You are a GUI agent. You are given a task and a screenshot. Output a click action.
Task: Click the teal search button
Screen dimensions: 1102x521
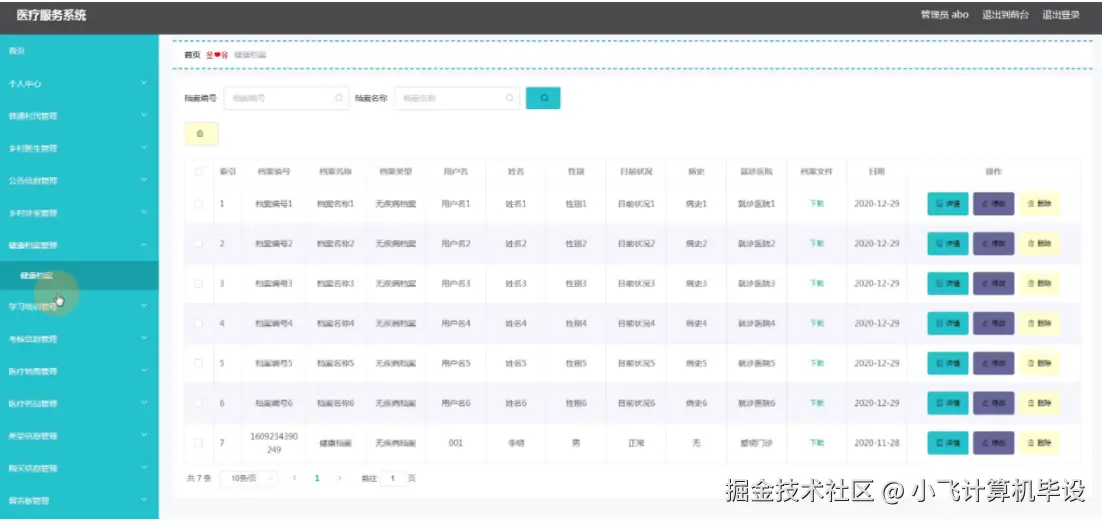543,98
